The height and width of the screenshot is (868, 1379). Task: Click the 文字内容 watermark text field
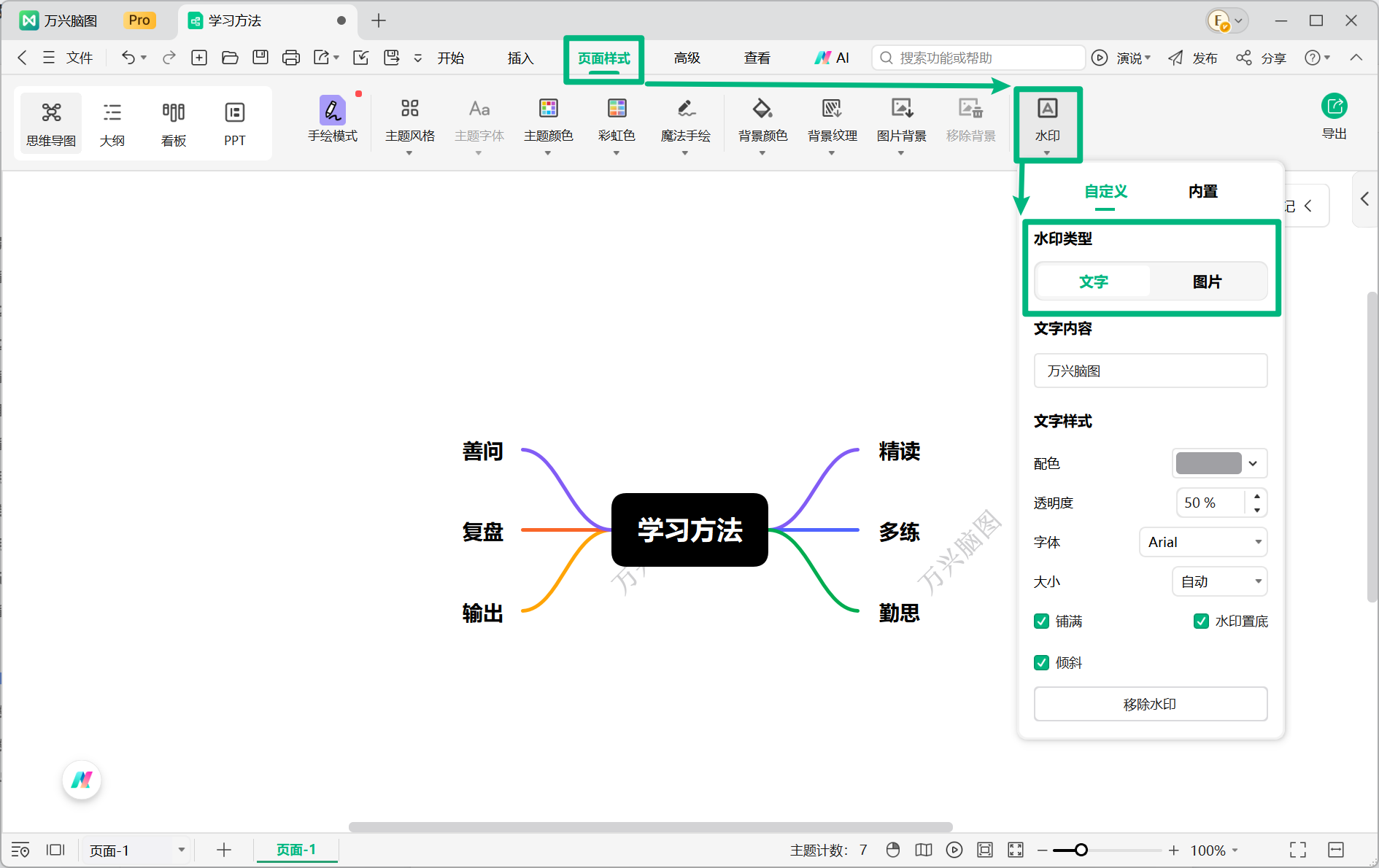[x=1150, y=371]
